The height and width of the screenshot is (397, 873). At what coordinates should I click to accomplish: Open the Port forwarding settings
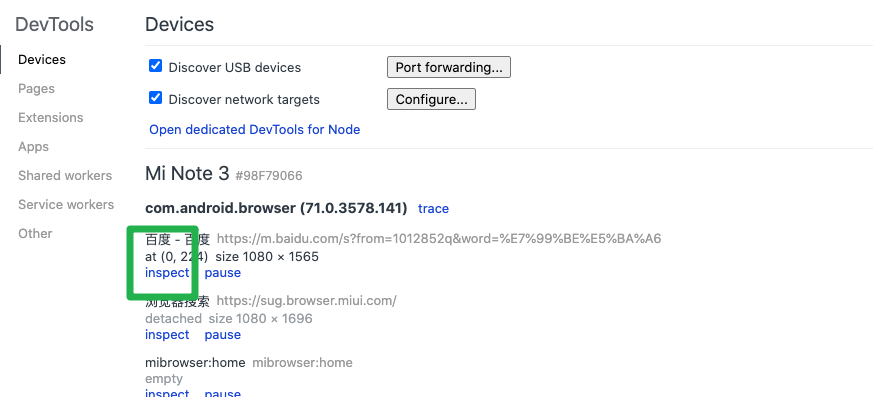[449, 67]
